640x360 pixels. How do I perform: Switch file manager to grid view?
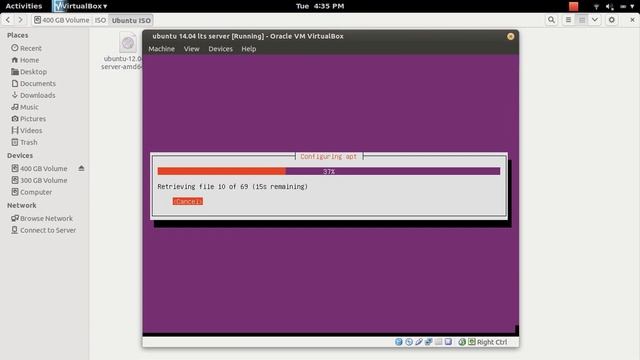582,20
